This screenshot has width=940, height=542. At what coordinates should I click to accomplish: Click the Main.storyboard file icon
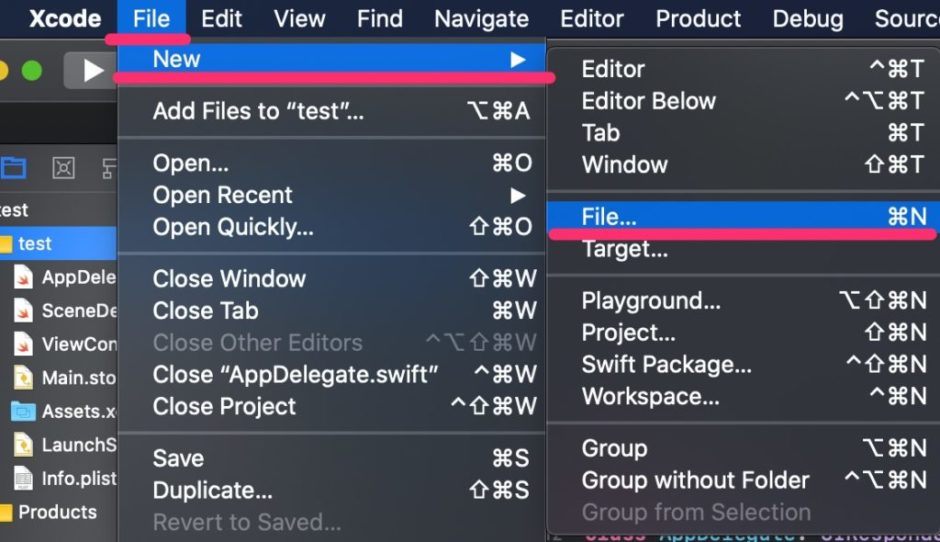(23, 378)
